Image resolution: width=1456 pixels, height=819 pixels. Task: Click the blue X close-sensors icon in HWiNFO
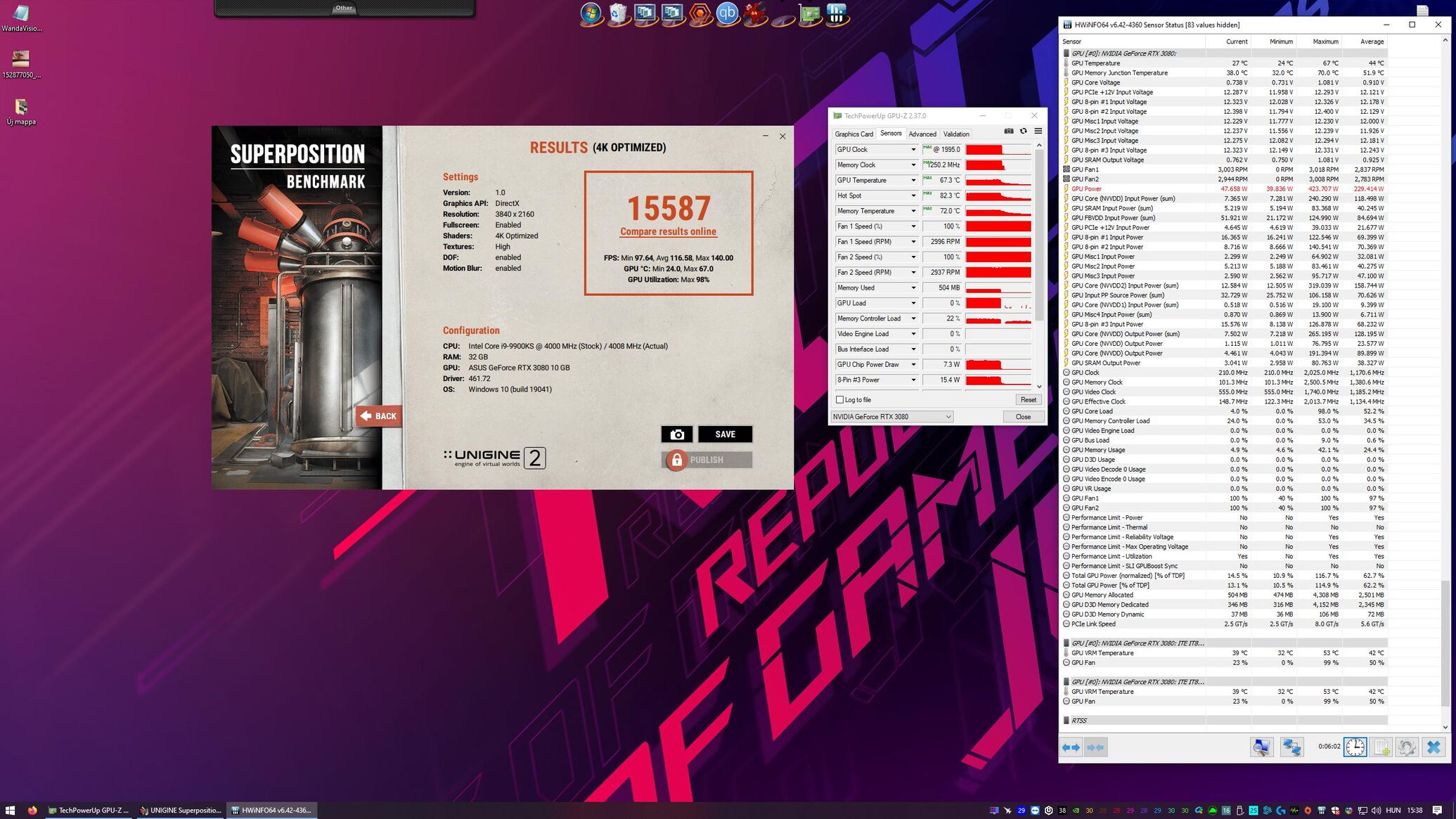(x=1434, y=747)
